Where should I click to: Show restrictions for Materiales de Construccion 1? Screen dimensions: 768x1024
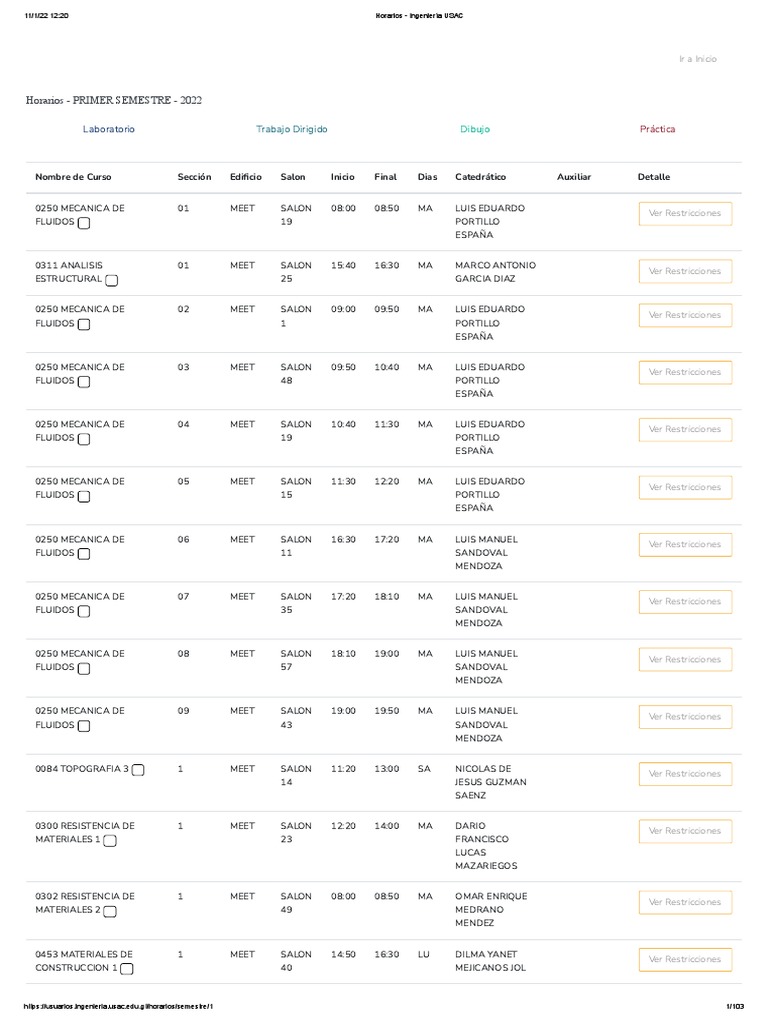685,959
